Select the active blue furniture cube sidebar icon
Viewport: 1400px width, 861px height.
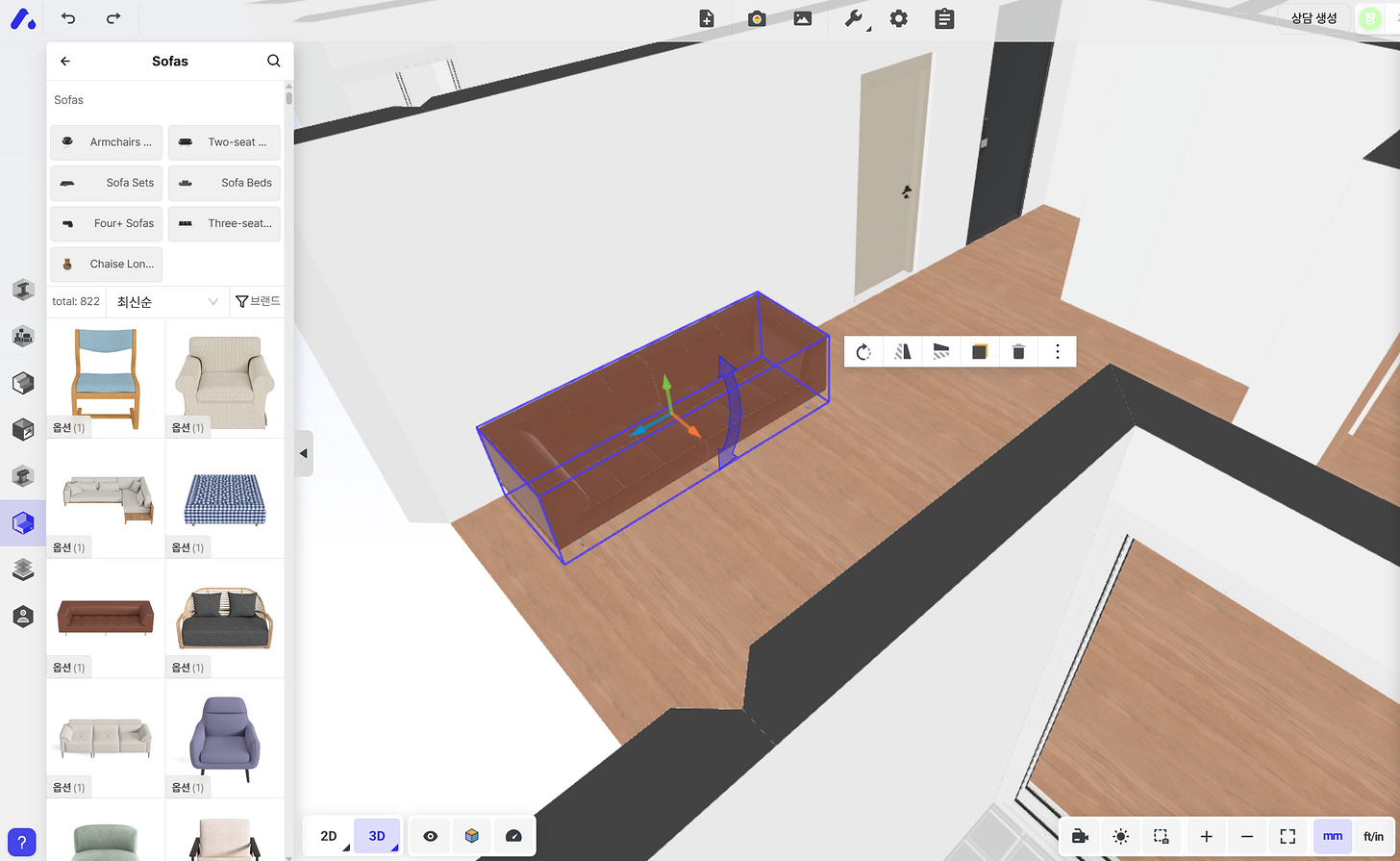click(x=23, y=522)
